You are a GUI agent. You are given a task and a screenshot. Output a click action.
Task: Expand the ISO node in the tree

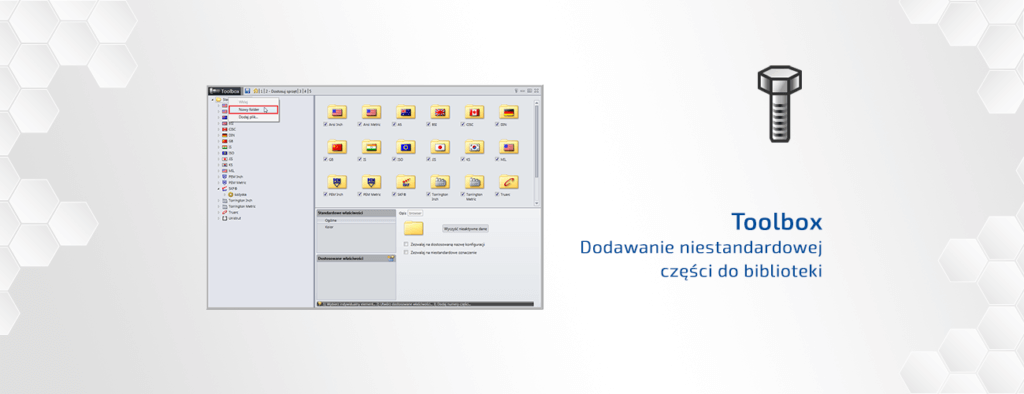pos(219,153)
